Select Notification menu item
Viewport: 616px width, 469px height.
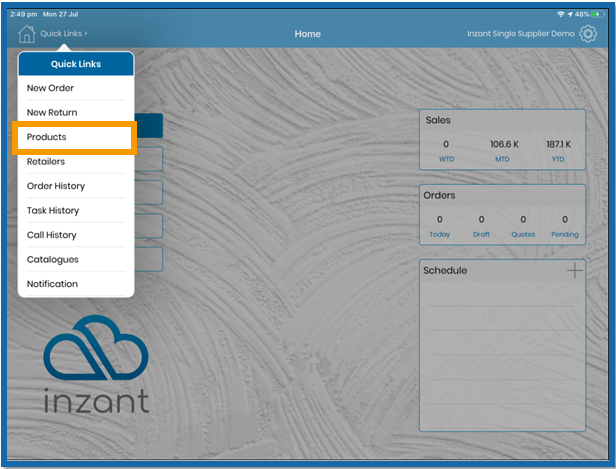[x=76, y=284]
